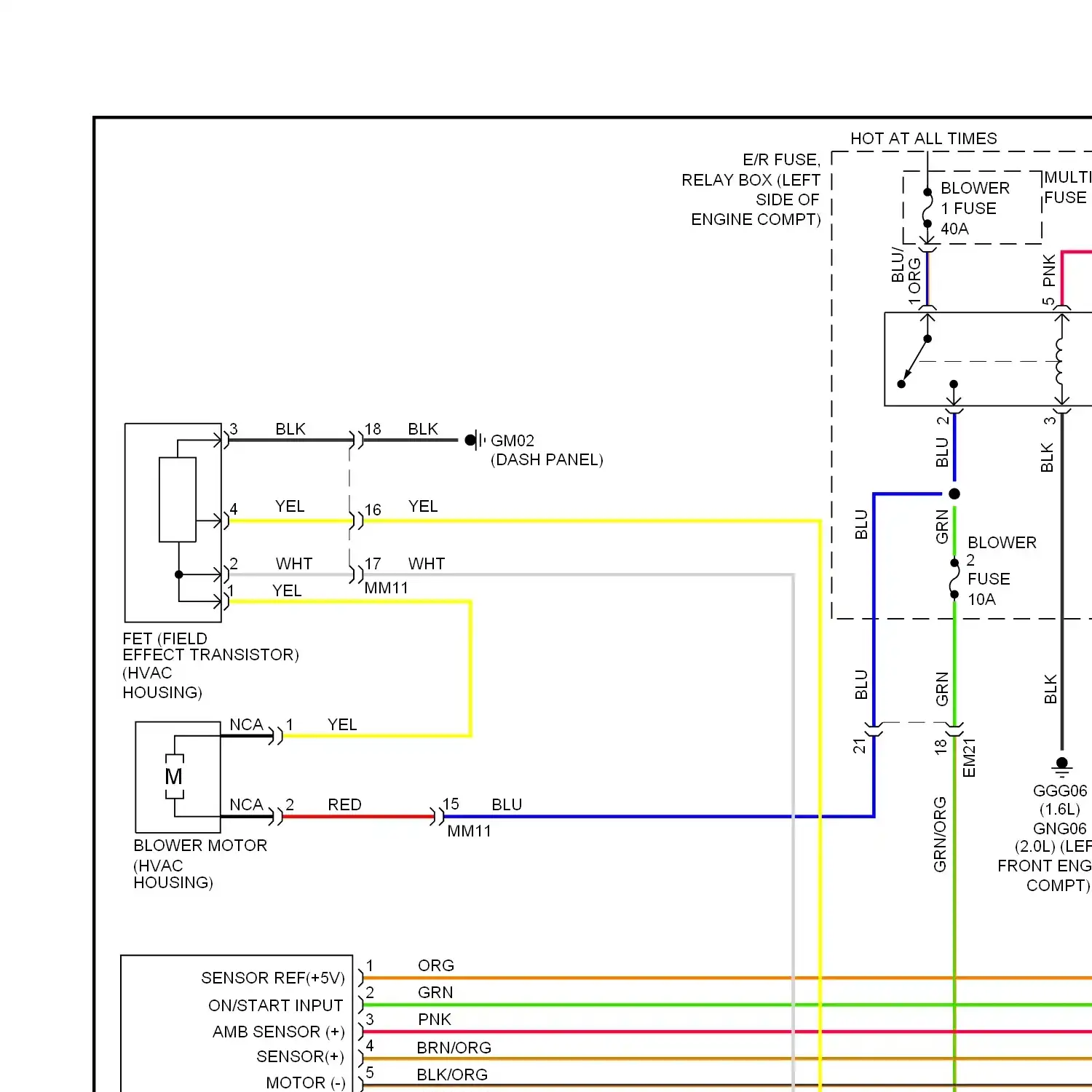Click the BLK/ORG wire label
The width and height of the screenshot is (1092, 1092).
pos(452,1075)
